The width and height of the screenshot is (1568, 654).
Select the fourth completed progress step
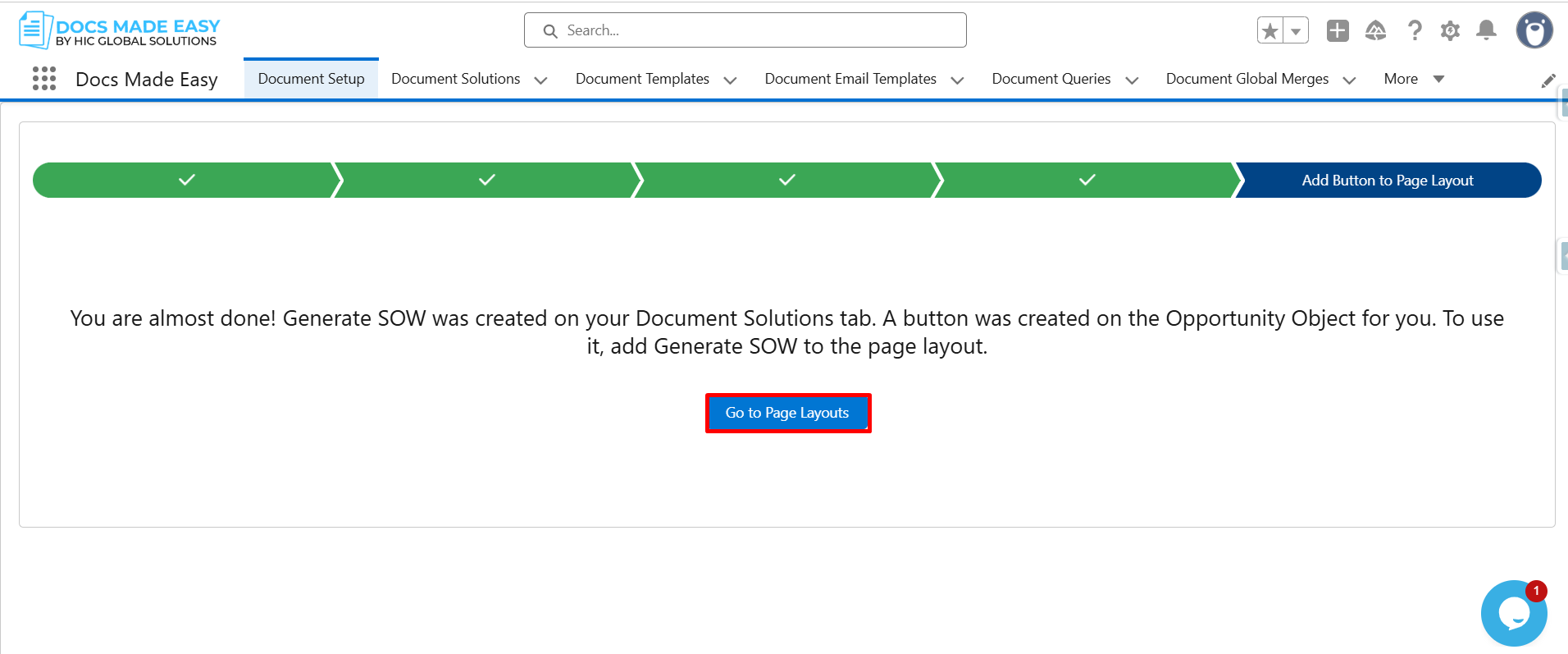coord(1087,180)
